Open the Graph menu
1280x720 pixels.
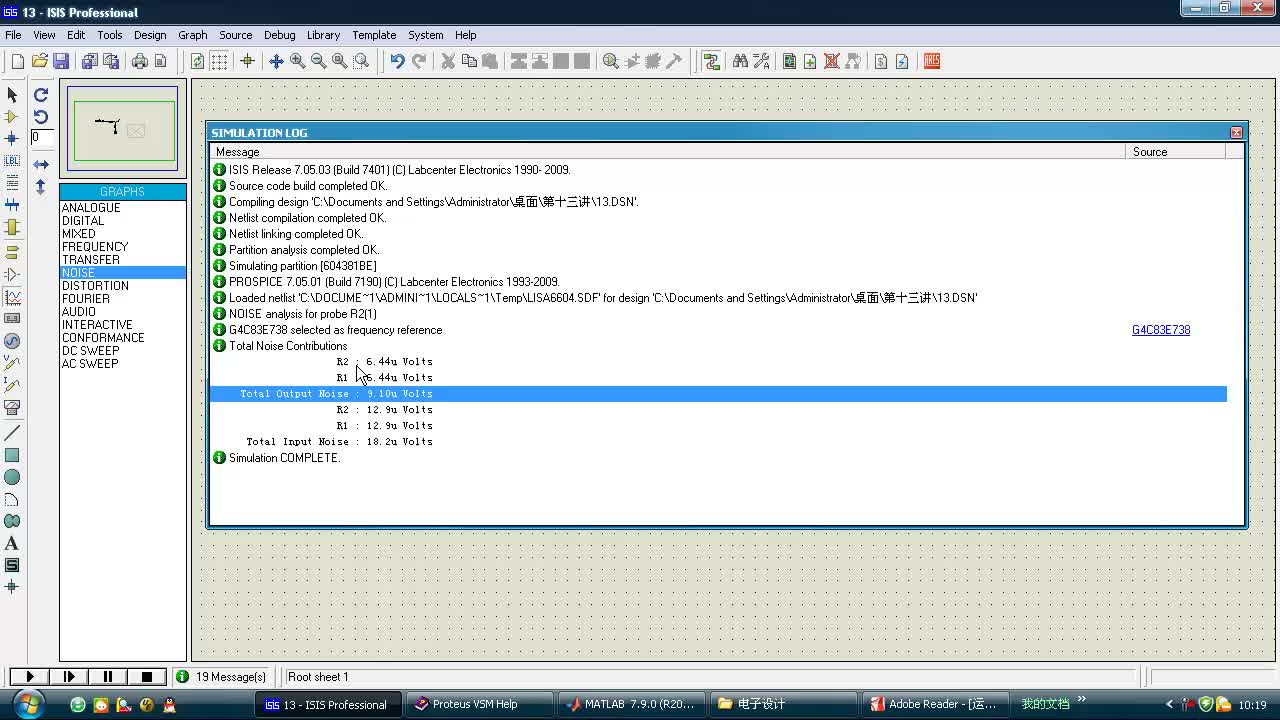tap(193, 35)
